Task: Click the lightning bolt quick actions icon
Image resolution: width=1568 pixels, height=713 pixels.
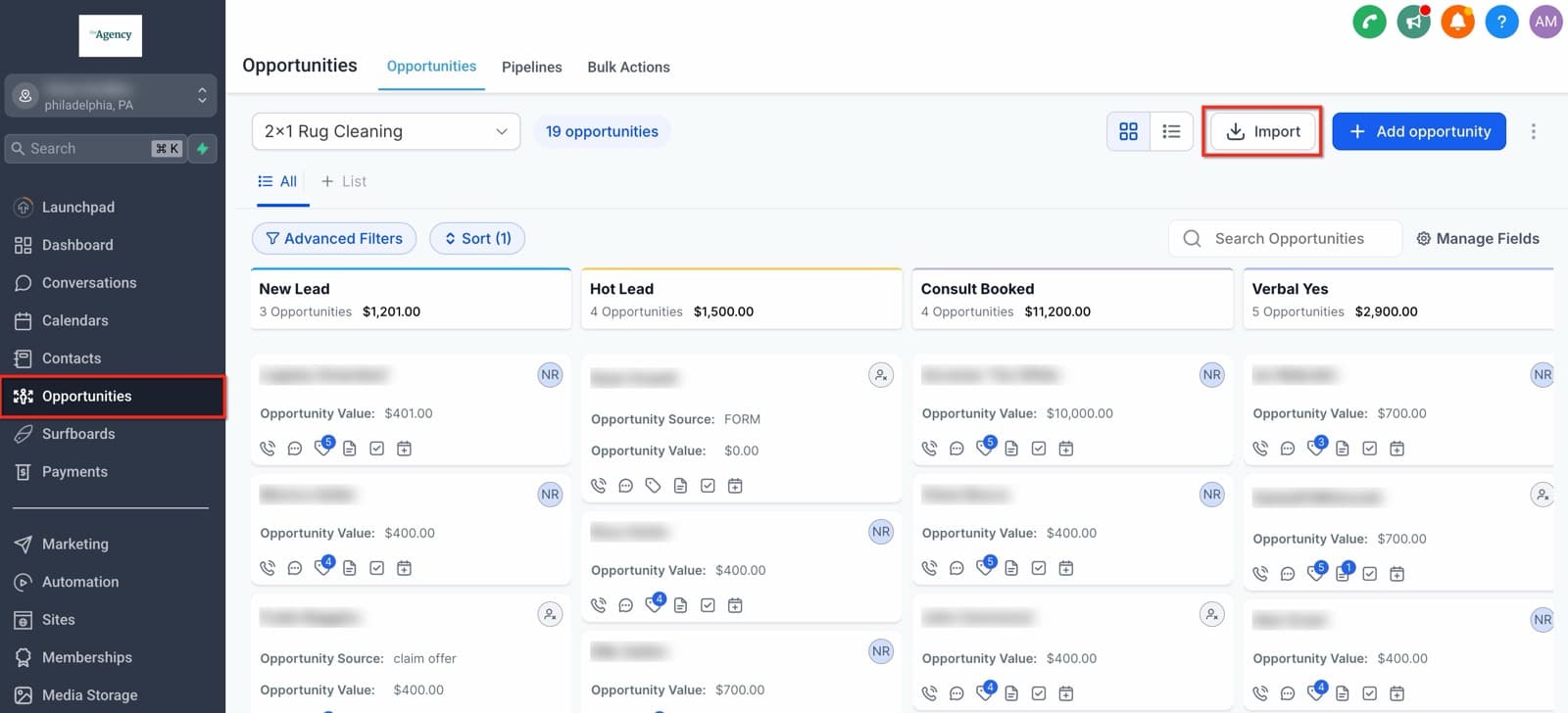Action: click(x=203, y=149)
